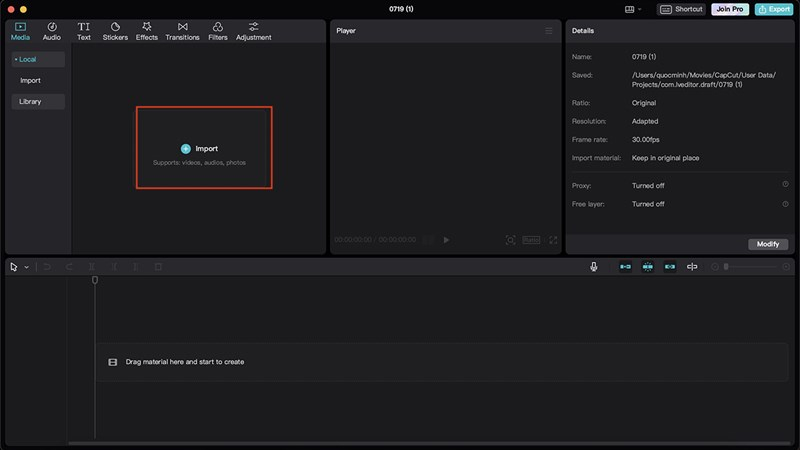Click the Import media drop area
The width and height of the screenshot is (800, 450).
click(x=204, y=148)
